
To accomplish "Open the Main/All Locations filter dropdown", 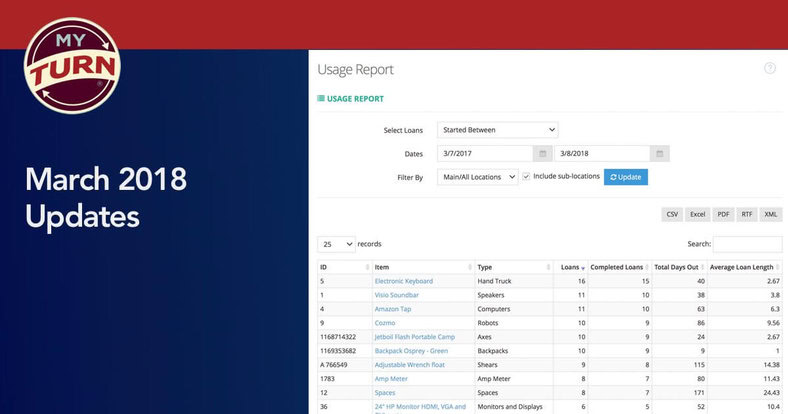I will [x=477, y=177].
